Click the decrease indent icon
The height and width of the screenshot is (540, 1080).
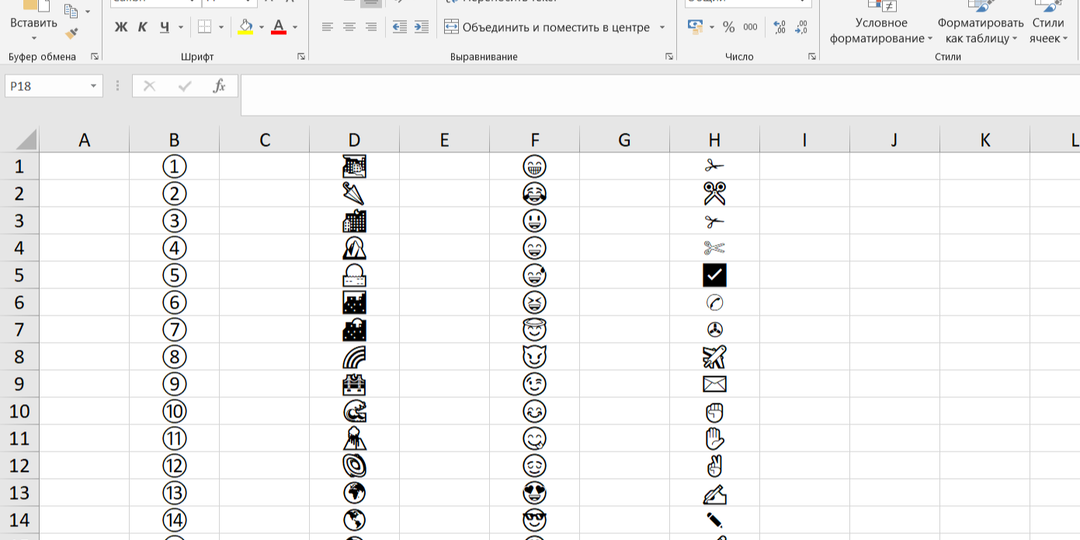pos(399,28)
